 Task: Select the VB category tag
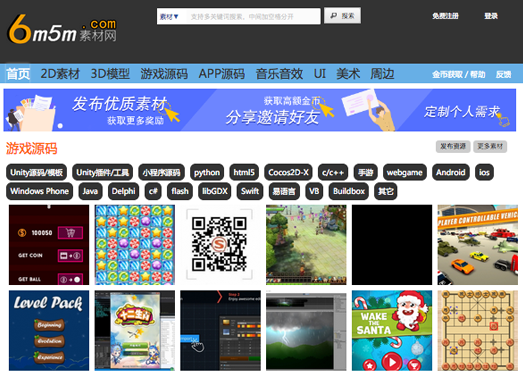coord(314,191)
